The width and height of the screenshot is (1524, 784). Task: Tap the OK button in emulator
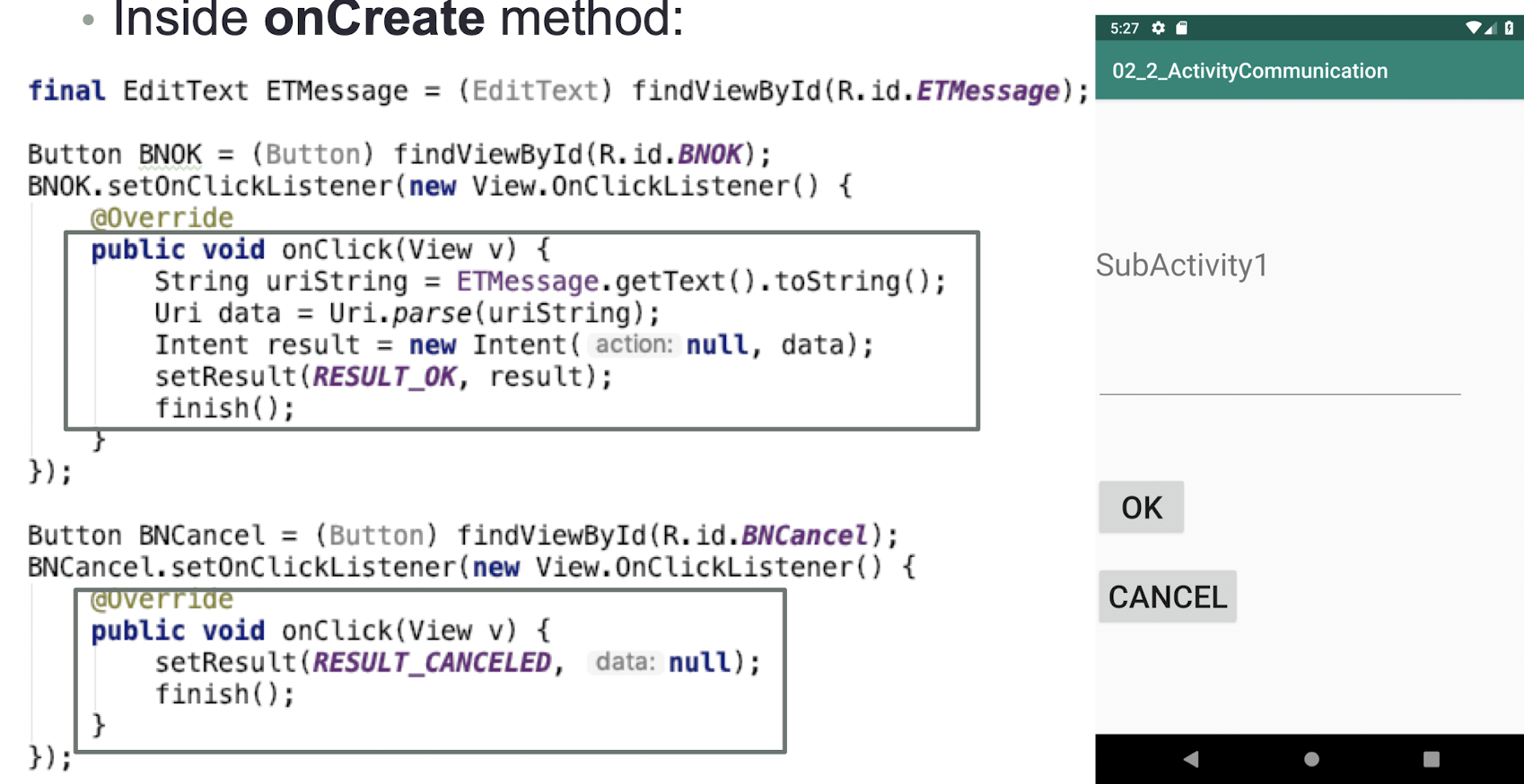1141,508
